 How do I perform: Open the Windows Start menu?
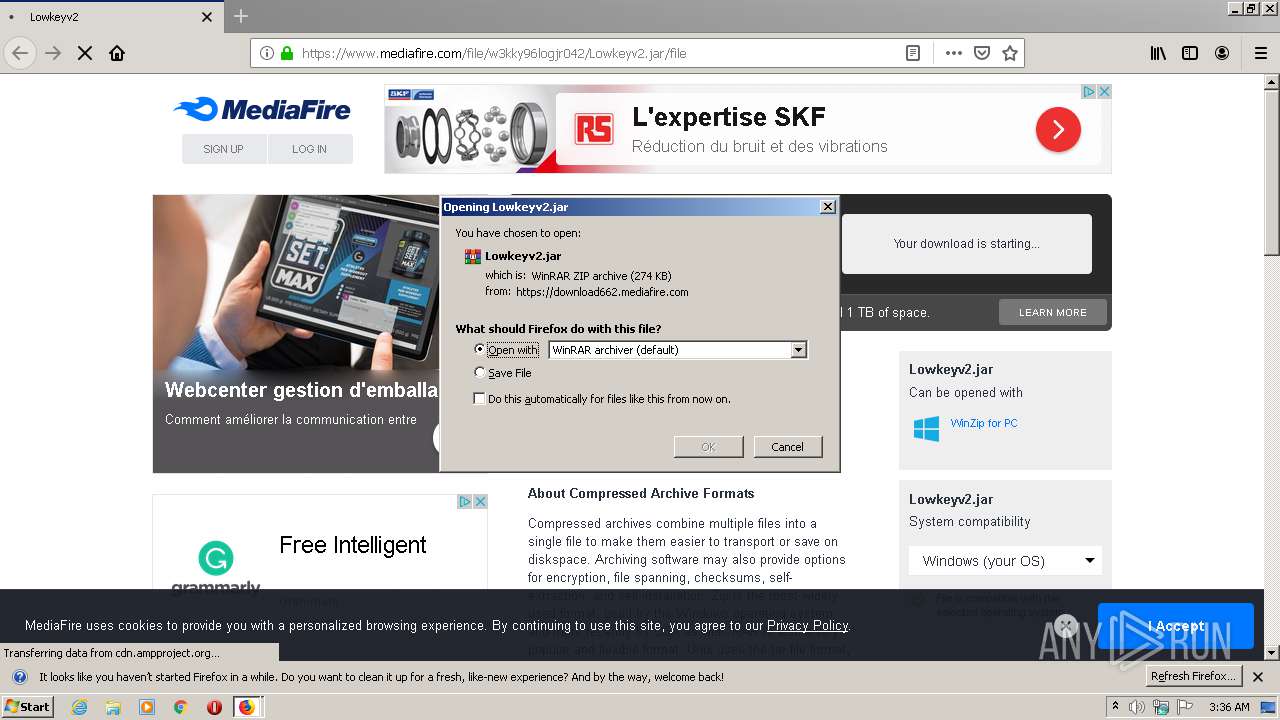pyautogui.click(x=28, y=707)
